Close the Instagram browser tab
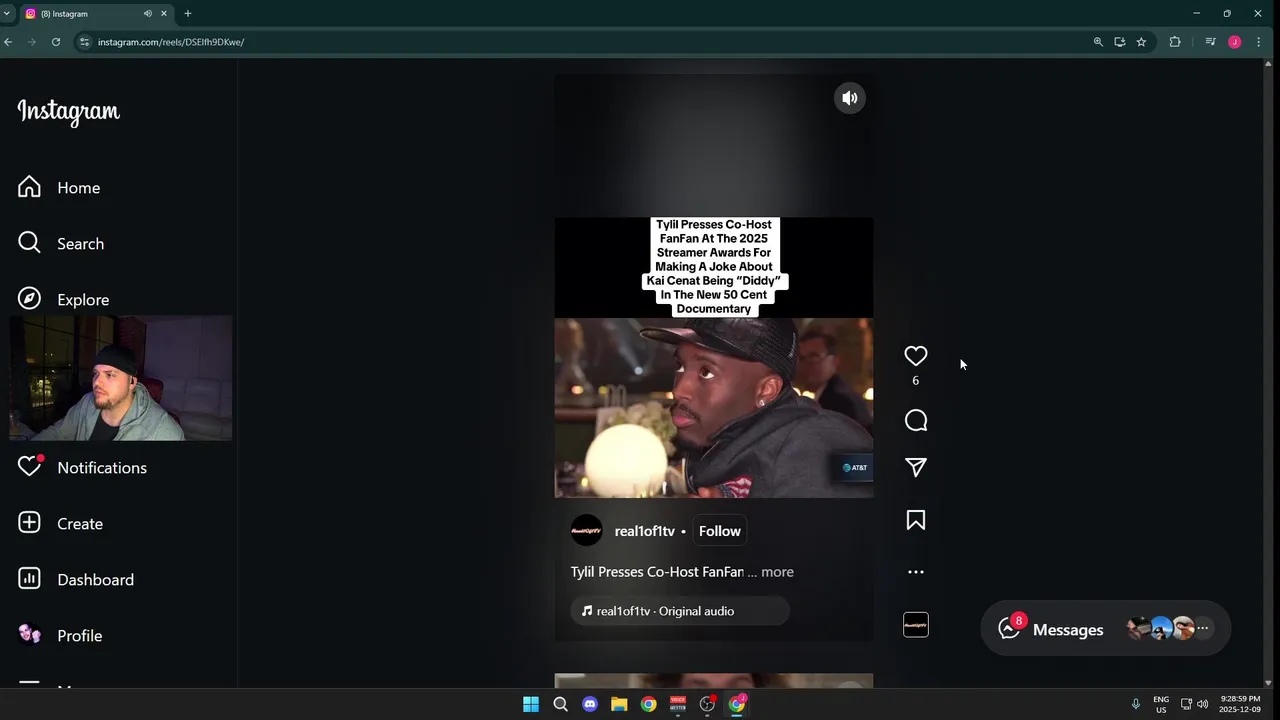Screen dimensions: 1280x720 pyautogui.click(x=164, y=14)
